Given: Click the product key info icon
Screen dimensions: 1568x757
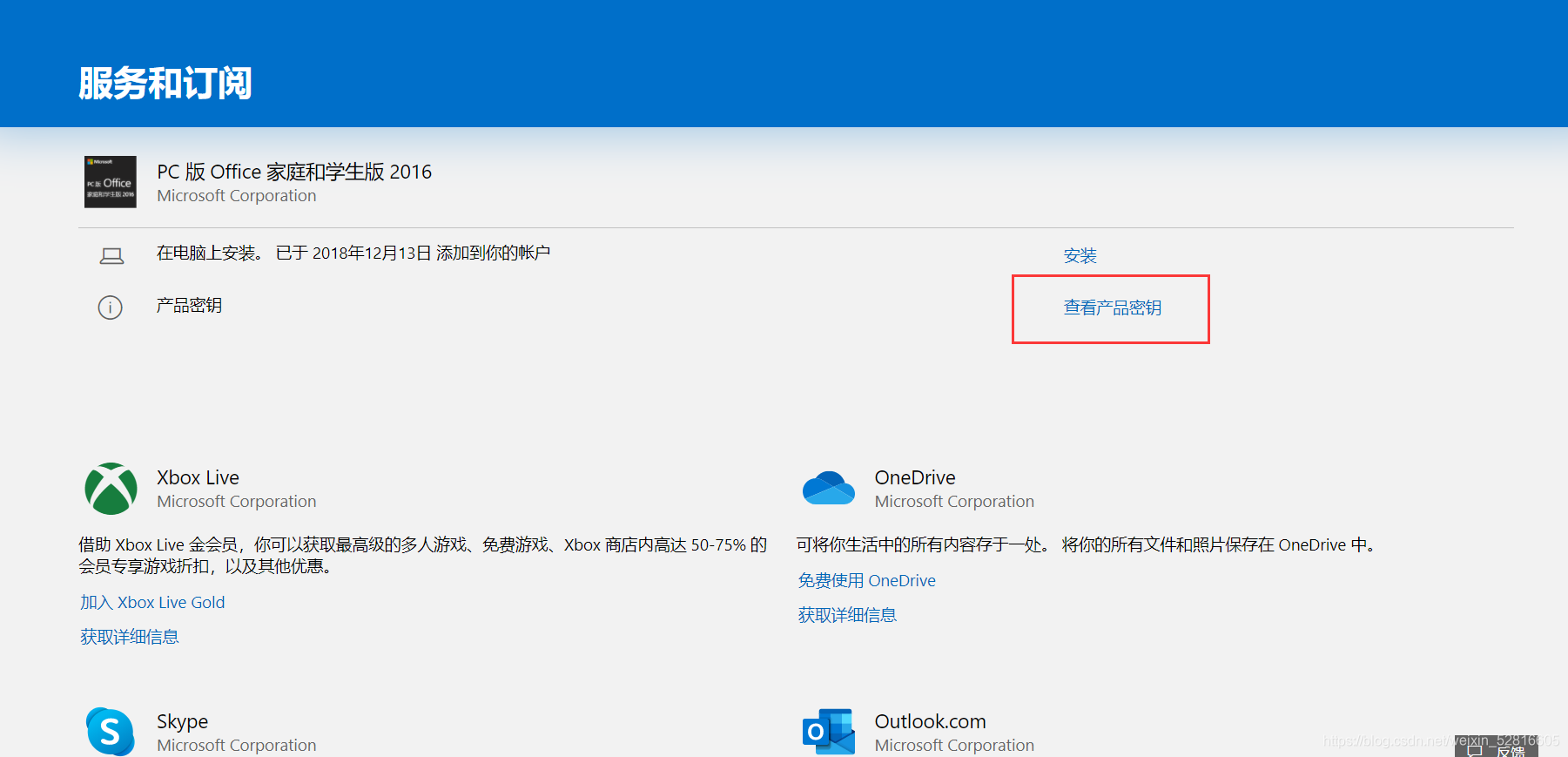Looking at the screenshot, I should (111, 308).
